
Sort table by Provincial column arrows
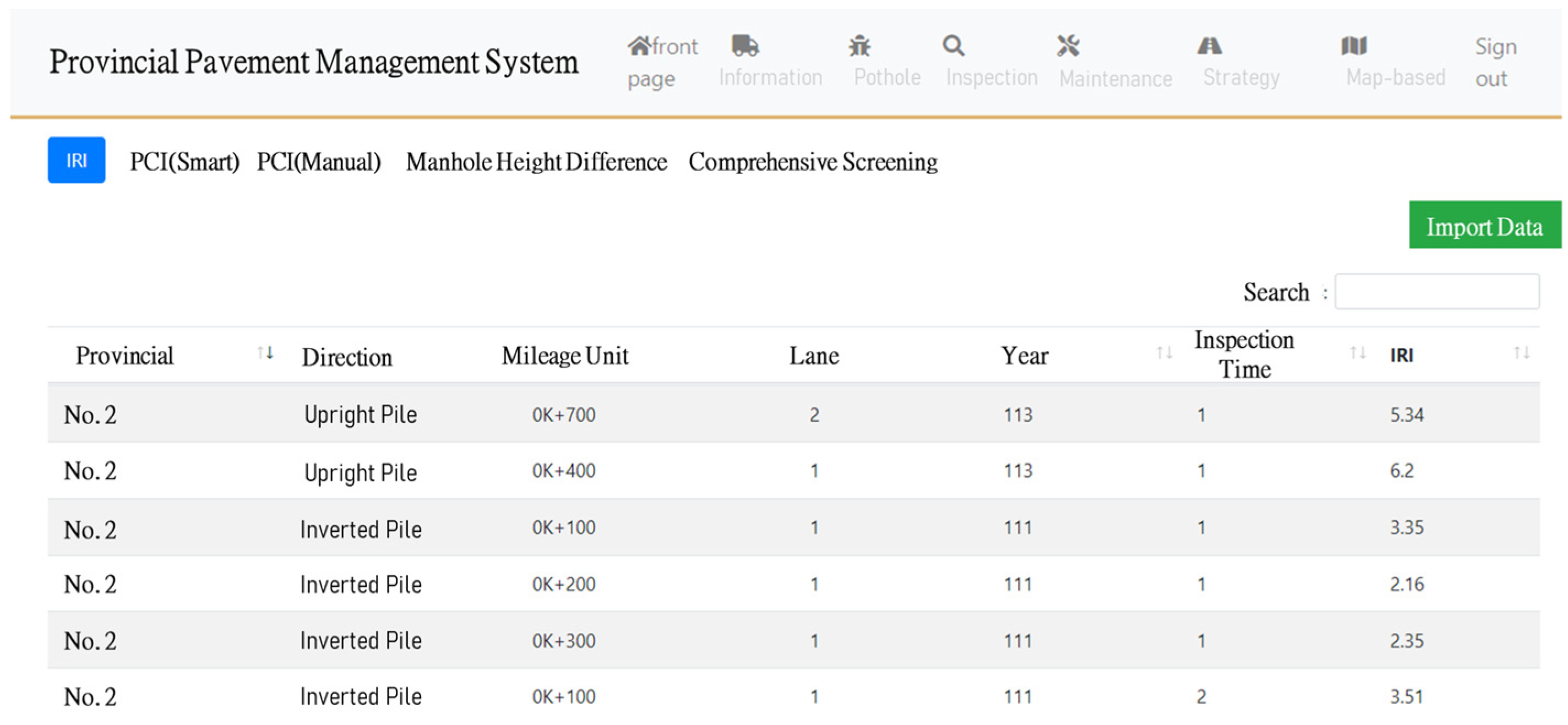click(x=265, y=353)
